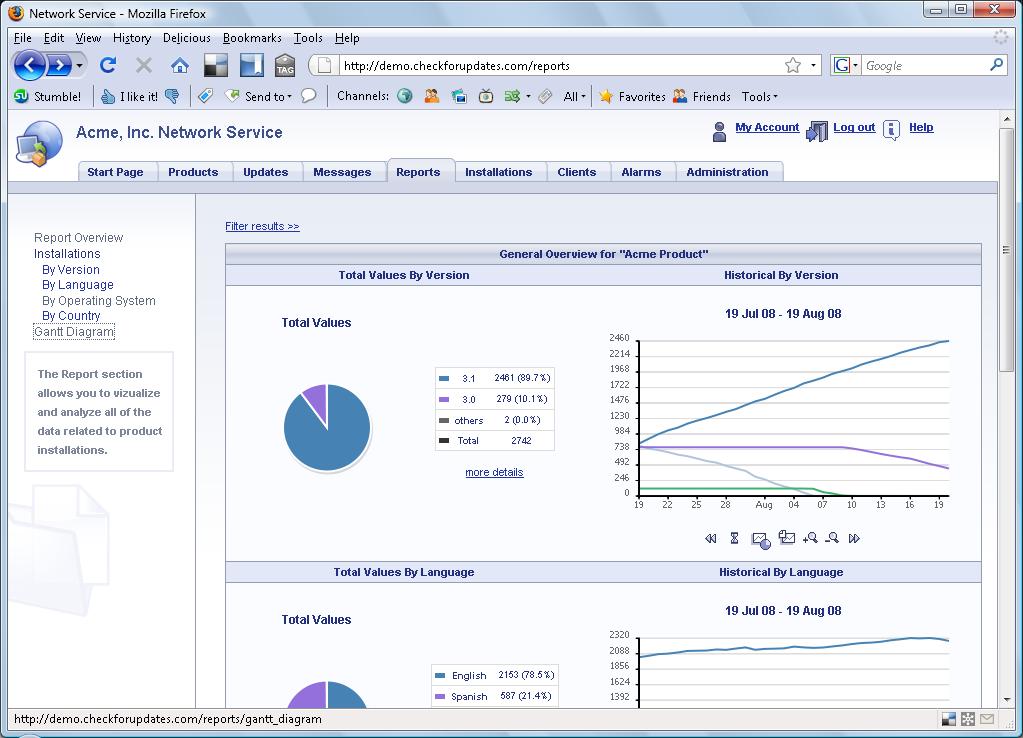This screenshot has height=738, width=1023.
Task: Switch to the Installations tab
Action: (498, 172)
